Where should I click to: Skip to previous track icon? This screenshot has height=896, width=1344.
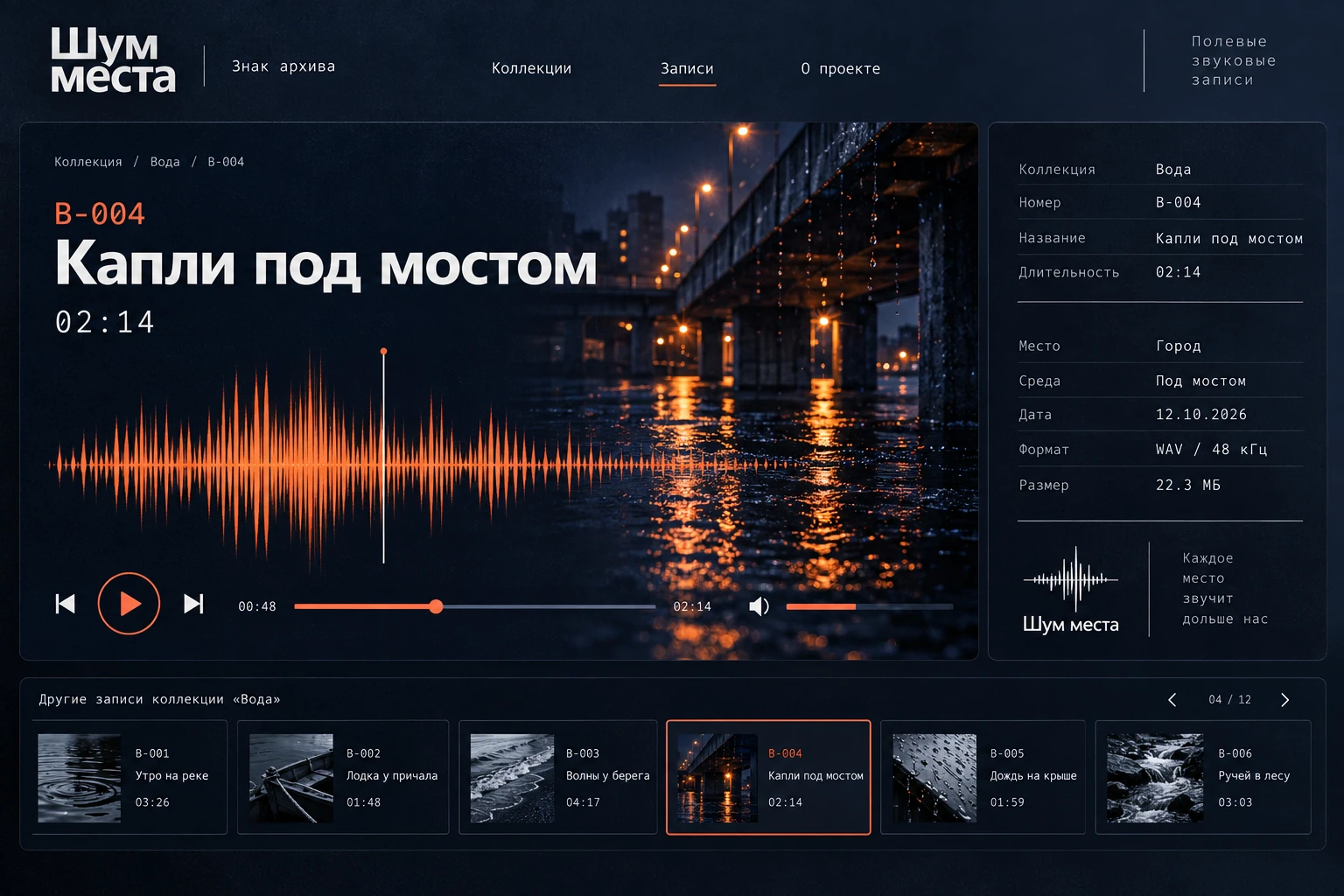(66, 604)
